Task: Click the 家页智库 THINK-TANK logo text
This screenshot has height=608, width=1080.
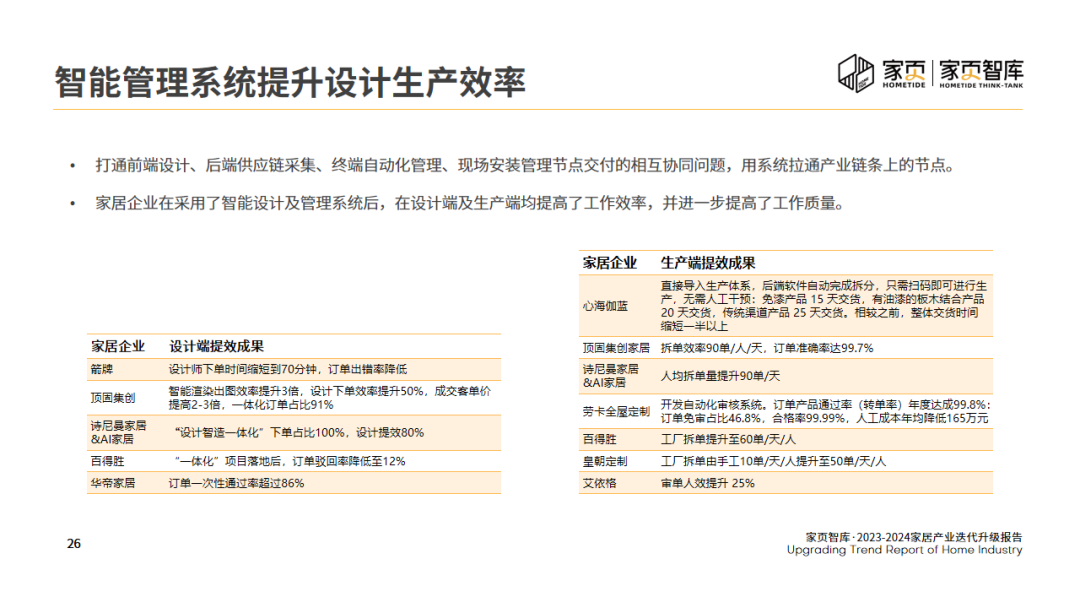Action: pyautogui.click(x=981, y=74)
